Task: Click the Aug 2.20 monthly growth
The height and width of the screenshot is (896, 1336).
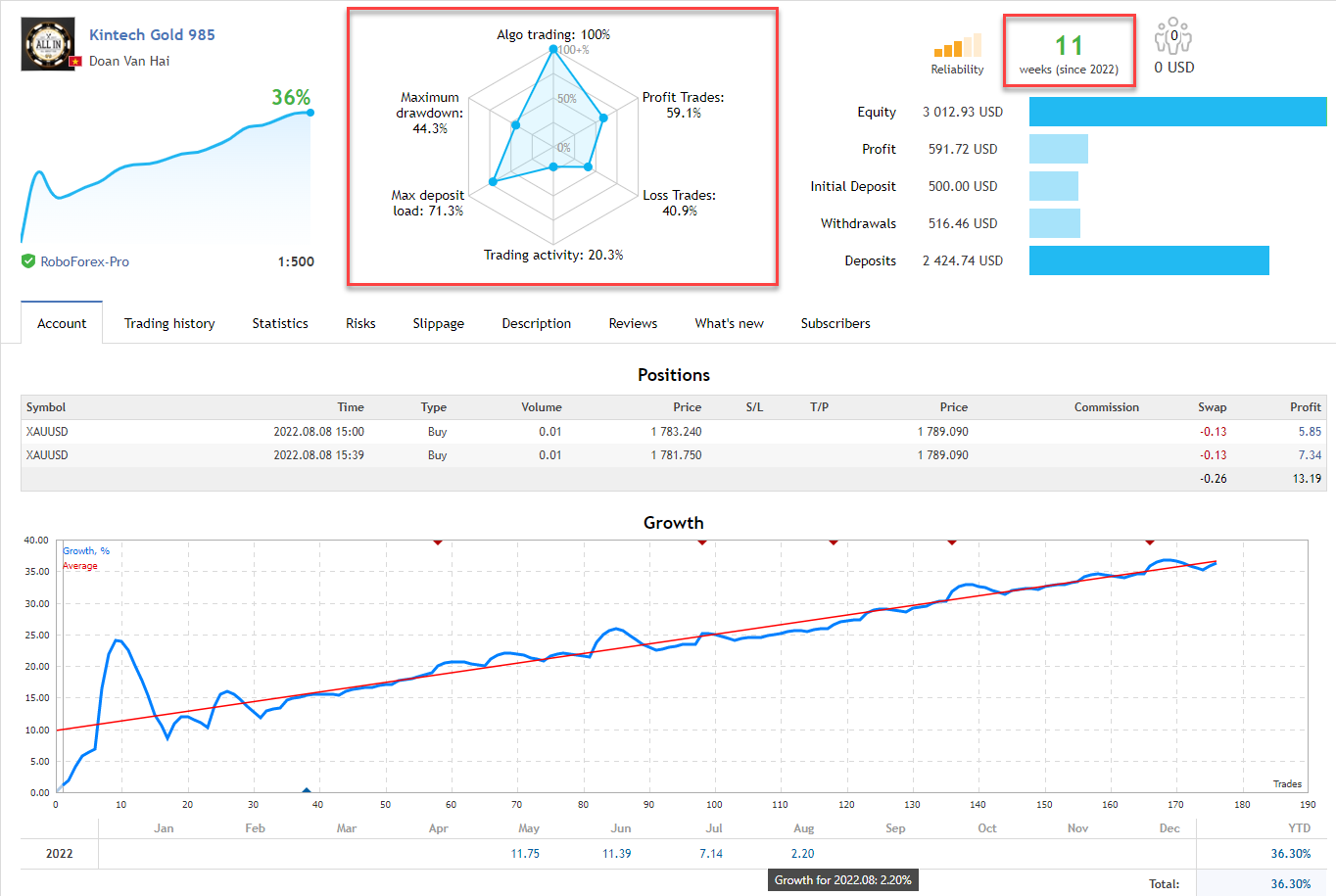Action: pyautogui.click(x=803, y=854)
